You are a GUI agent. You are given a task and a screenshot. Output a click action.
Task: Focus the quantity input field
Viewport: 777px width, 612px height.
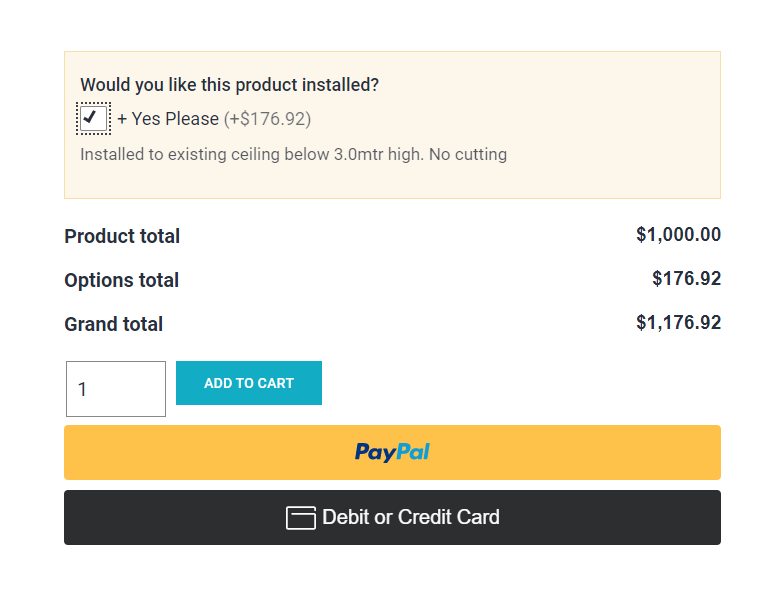coord(116,389)
